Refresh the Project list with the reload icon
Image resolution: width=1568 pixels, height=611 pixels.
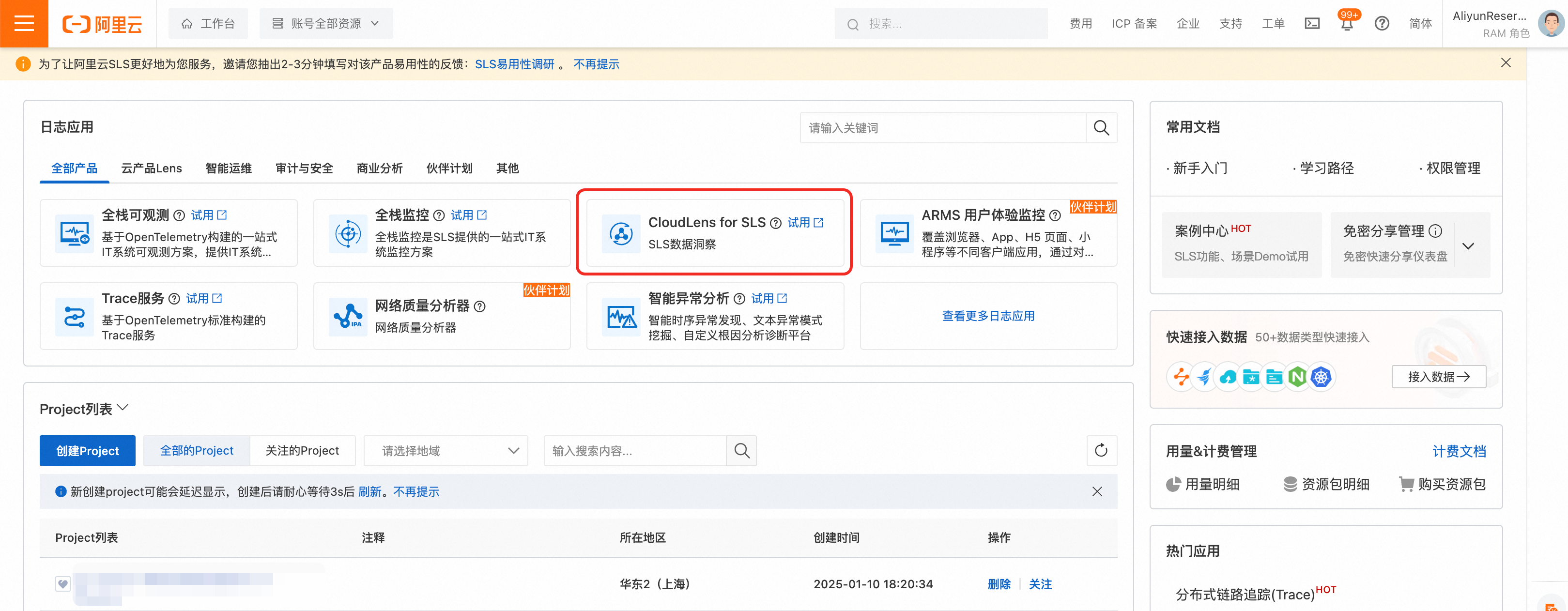(x=1101, y=451)
